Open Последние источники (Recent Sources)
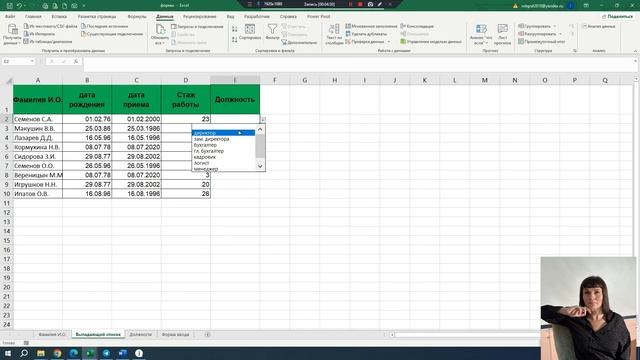640x360 pixels. (104, 26)
